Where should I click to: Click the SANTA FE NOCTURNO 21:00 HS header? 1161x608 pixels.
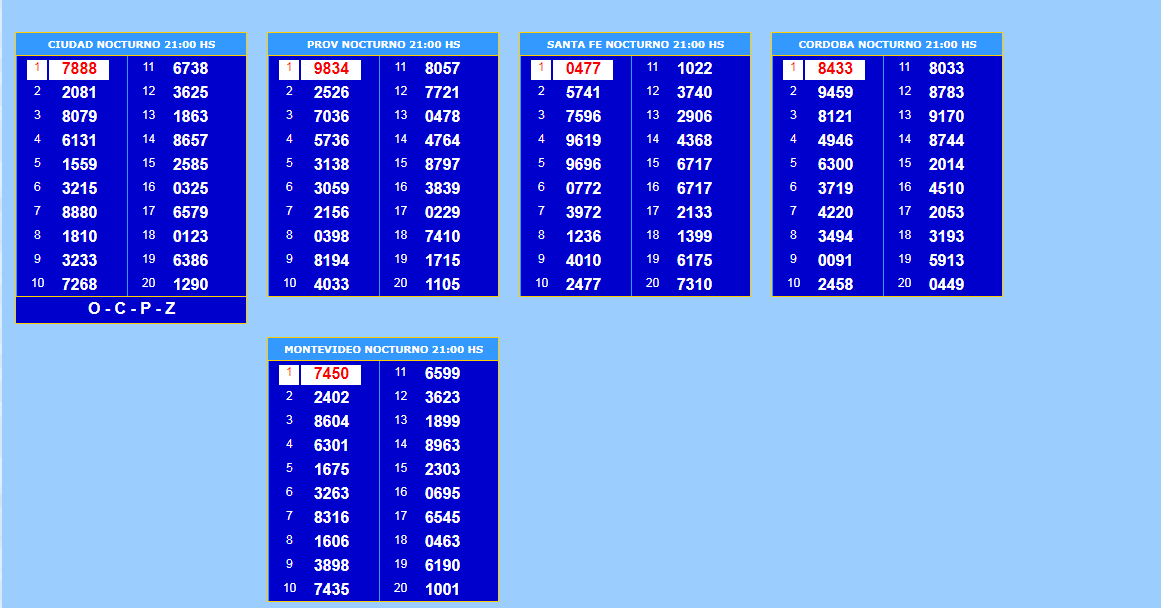635,45
